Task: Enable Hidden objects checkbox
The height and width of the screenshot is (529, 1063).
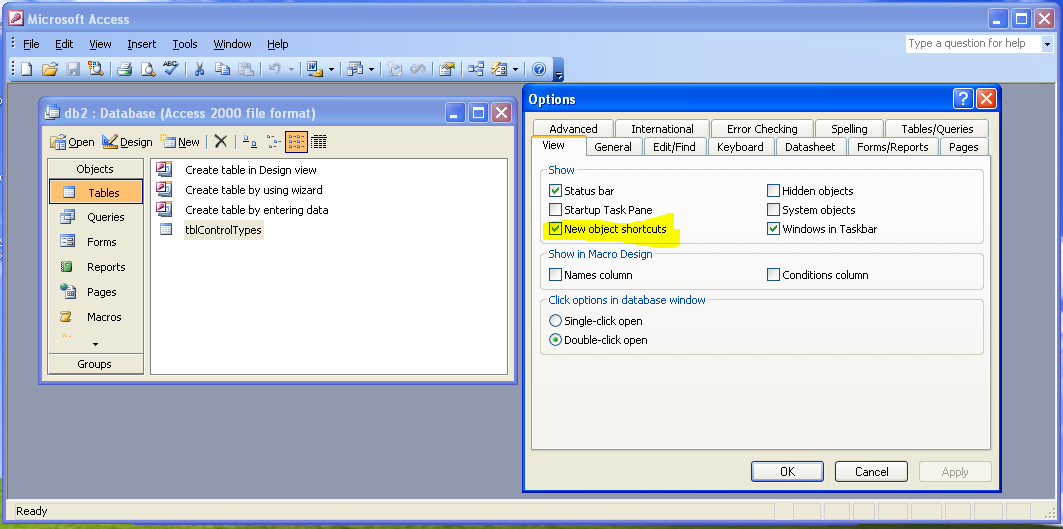Action: tap(773, 191)
